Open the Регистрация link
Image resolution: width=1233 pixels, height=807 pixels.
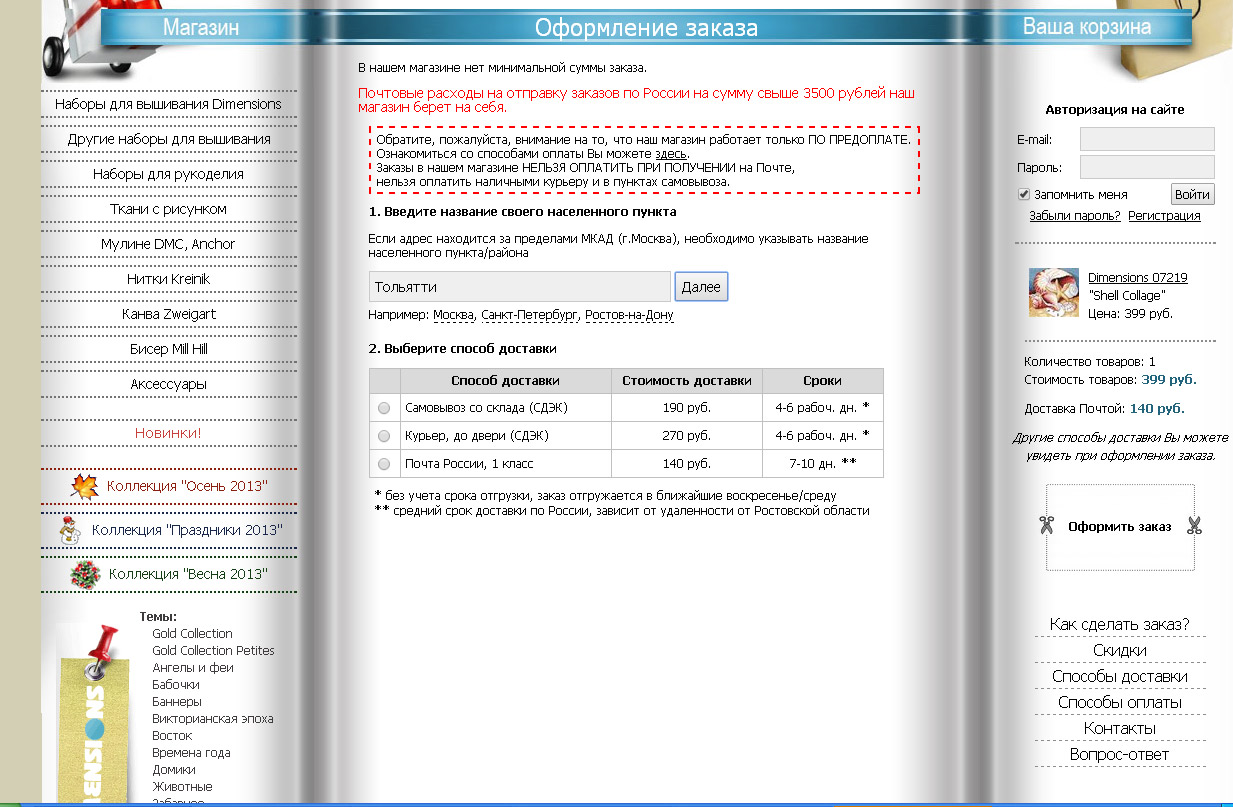1164,216
